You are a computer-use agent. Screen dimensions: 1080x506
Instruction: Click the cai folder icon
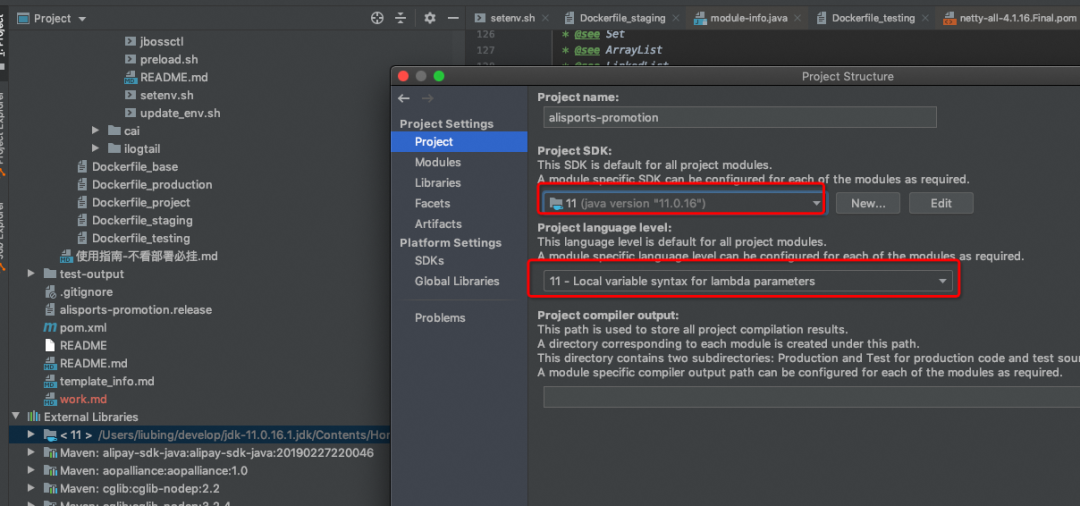tap(114, 131)
